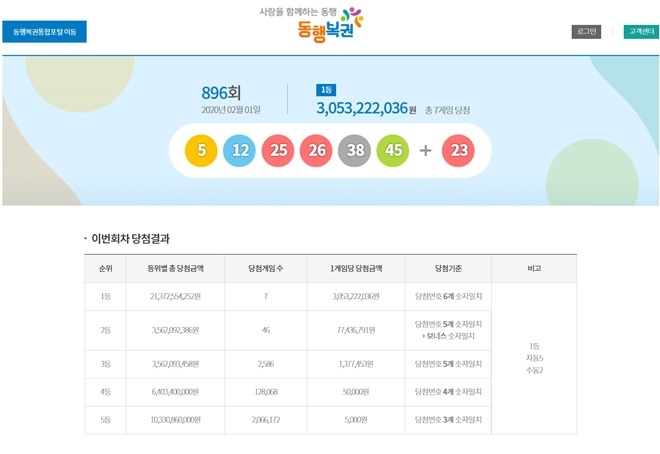The height and width of the screenshot is (454, 660).
Task: Click the per-game amount 77,436,791원
Action: tap(356, 330)
